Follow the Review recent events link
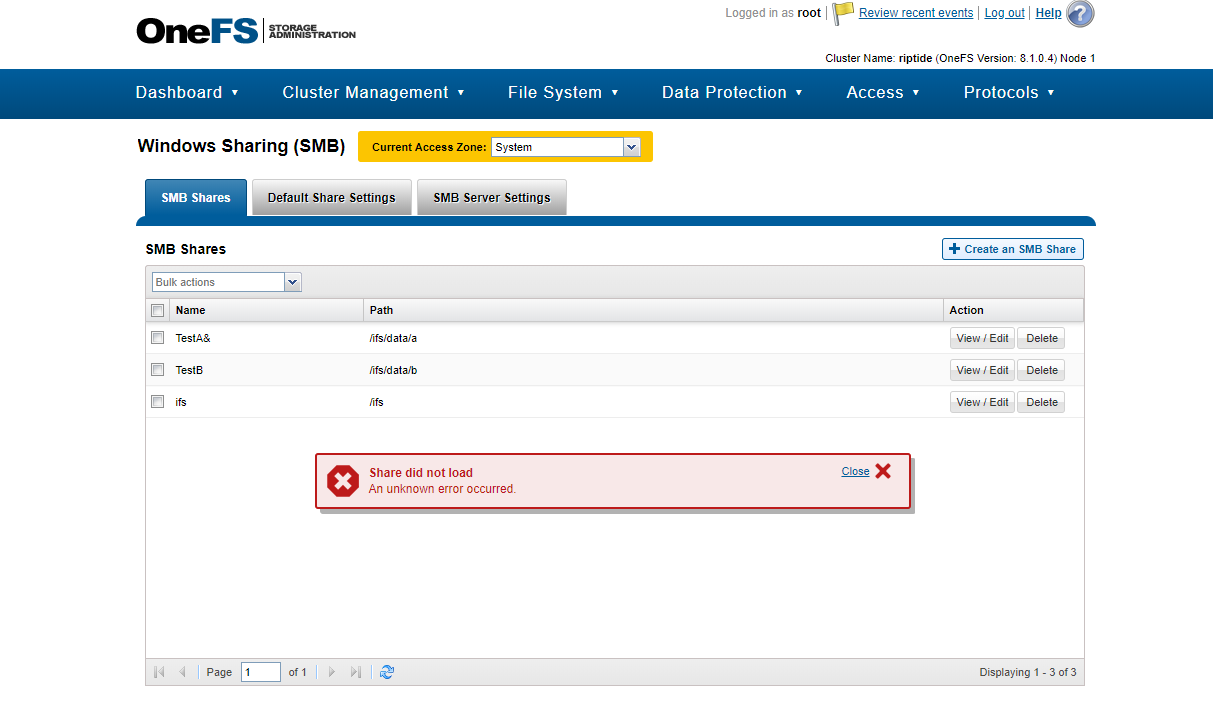Screen dimensions: 1213x720 (x=915, y=12)
